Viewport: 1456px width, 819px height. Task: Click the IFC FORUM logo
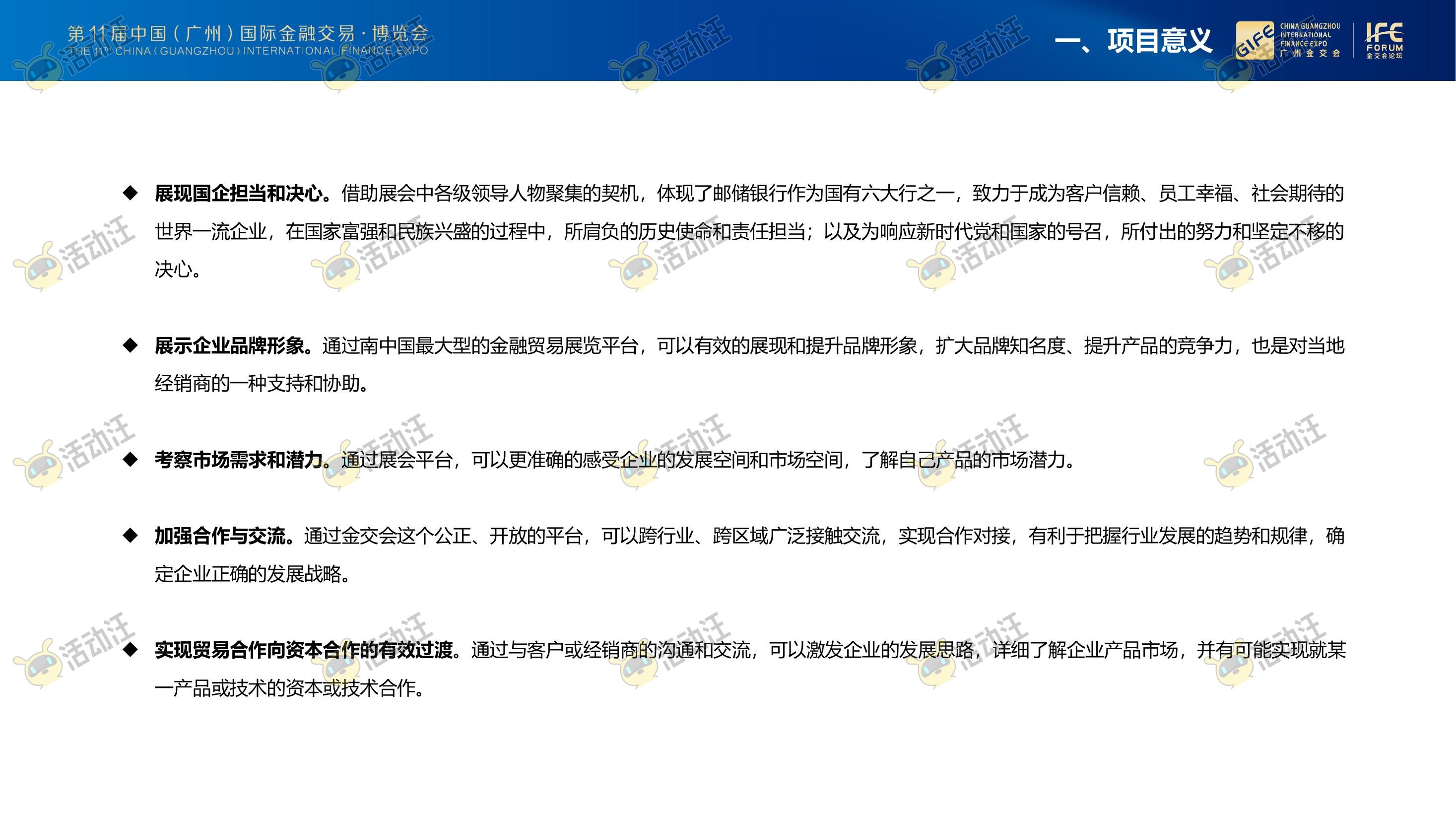click(1384, 40)
